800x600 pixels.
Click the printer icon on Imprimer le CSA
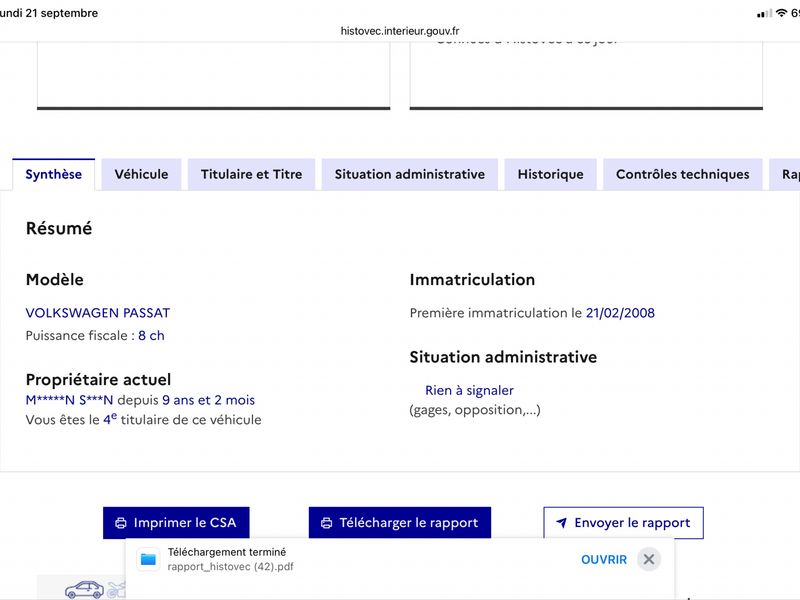coord(121,523)
